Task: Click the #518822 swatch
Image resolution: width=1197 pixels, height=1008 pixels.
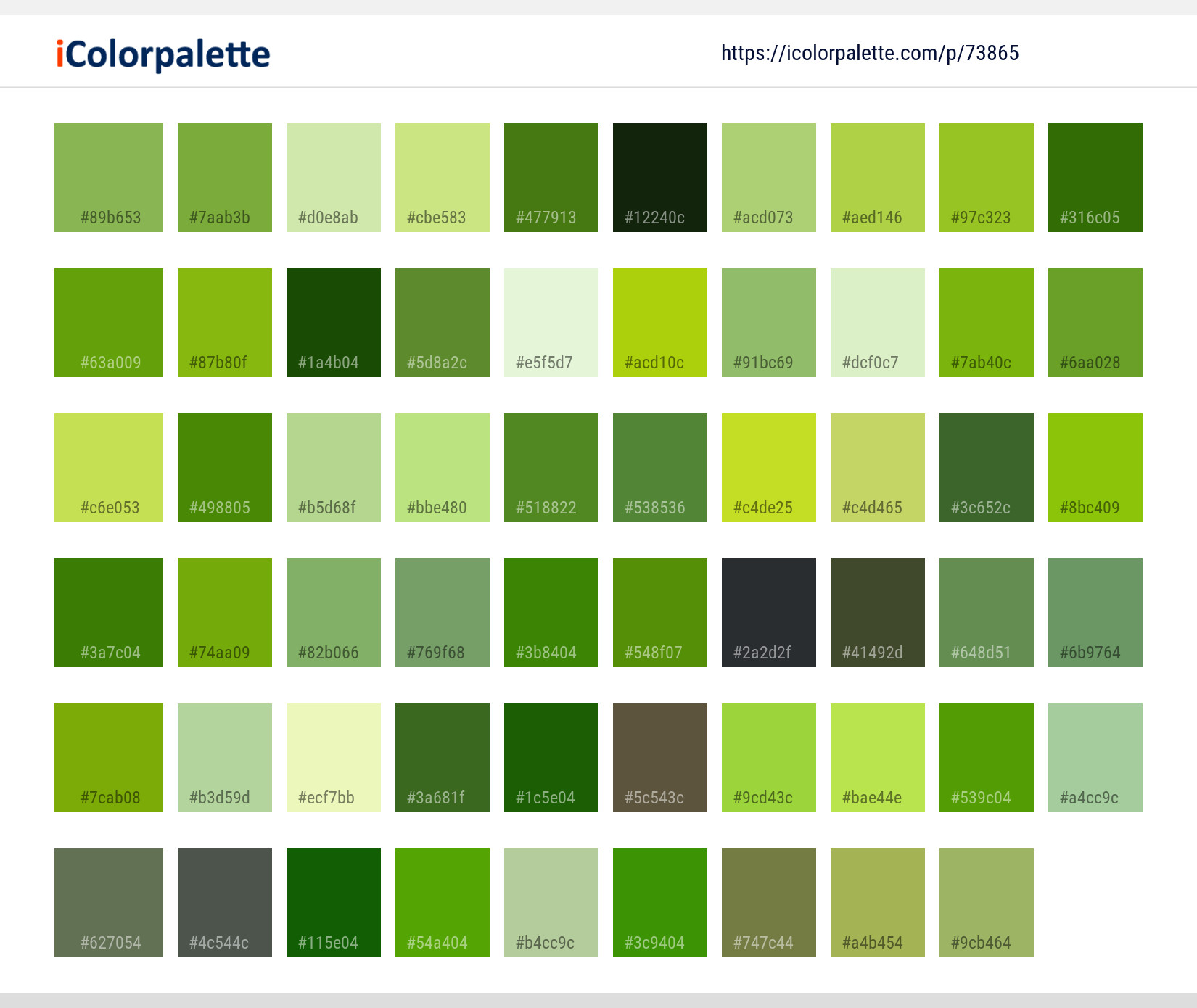Action: point(551,468)
